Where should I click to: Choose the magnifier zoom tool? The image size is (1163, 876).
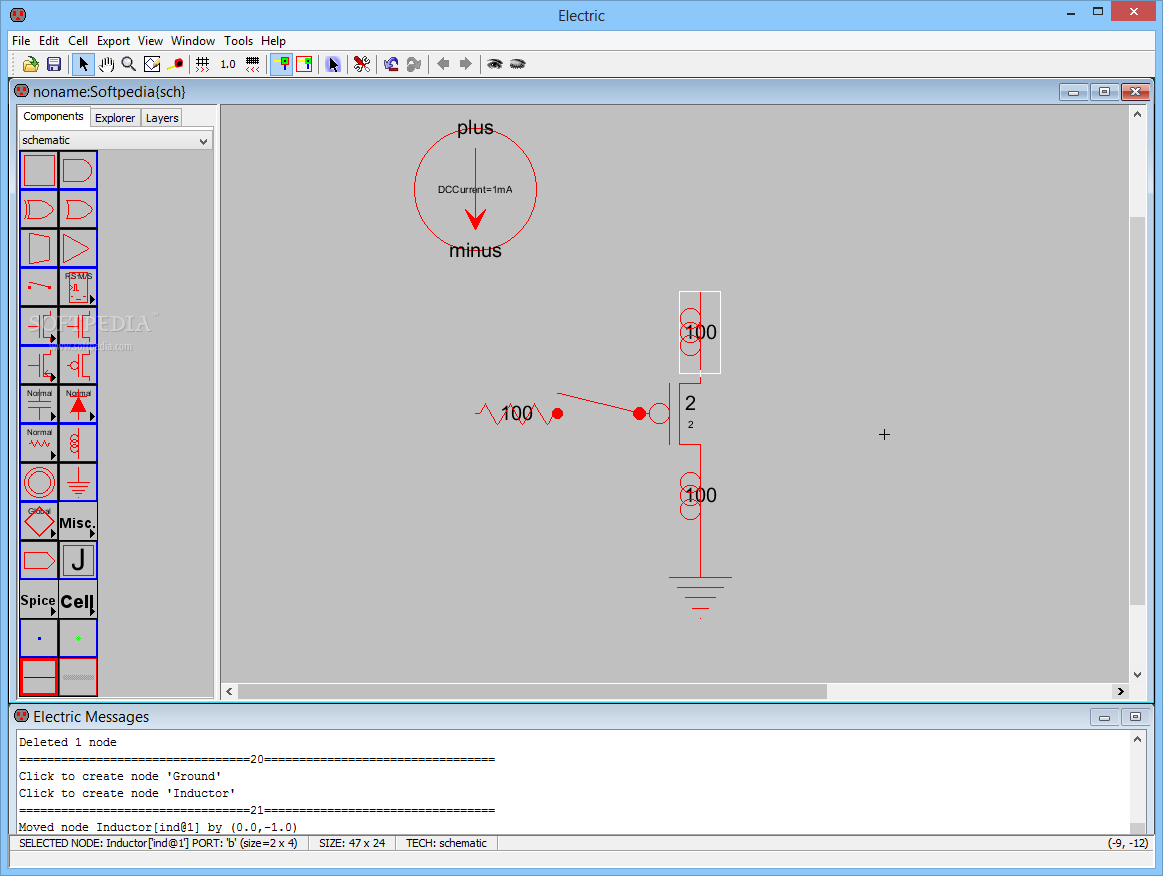click(x=128, y=65)
